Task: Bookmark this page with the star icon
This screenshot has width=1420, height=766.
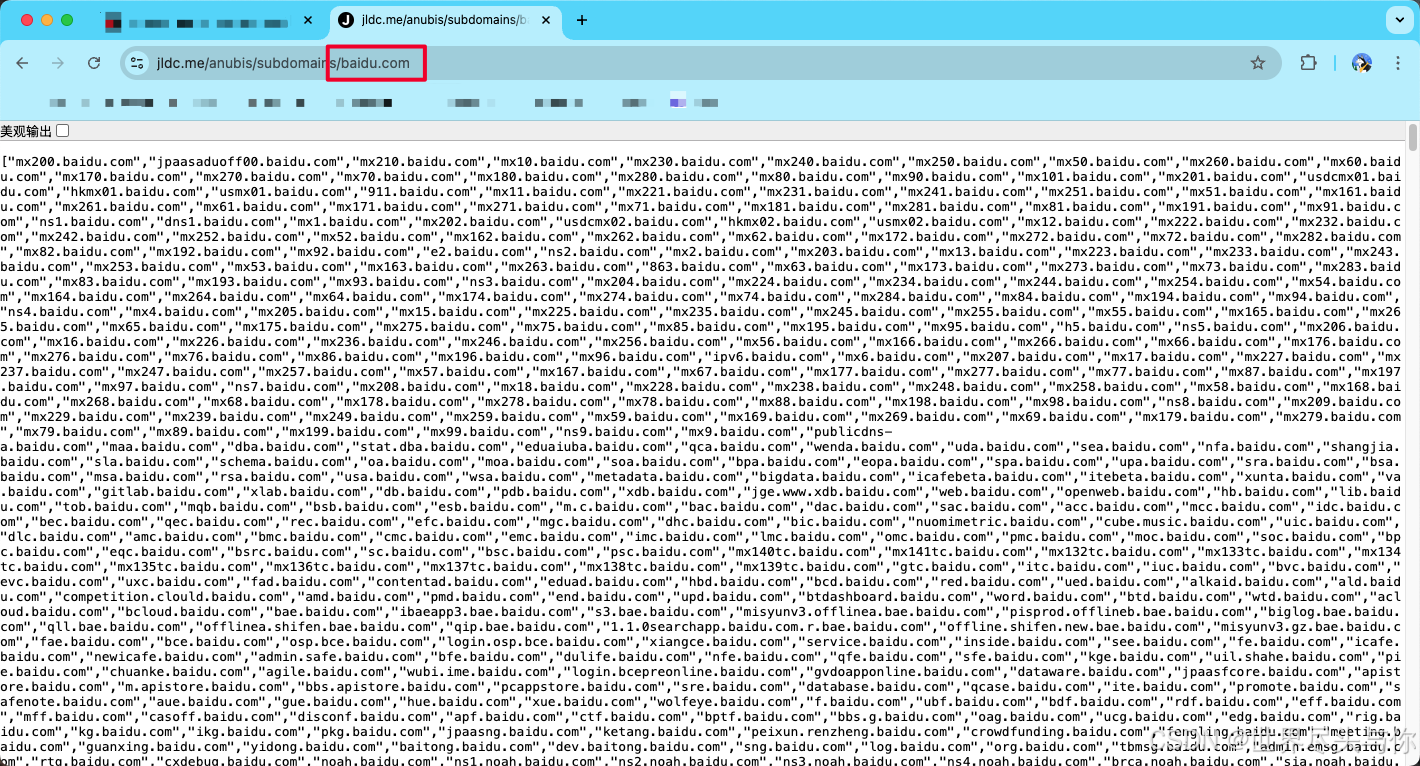Action: [1258, 63]
